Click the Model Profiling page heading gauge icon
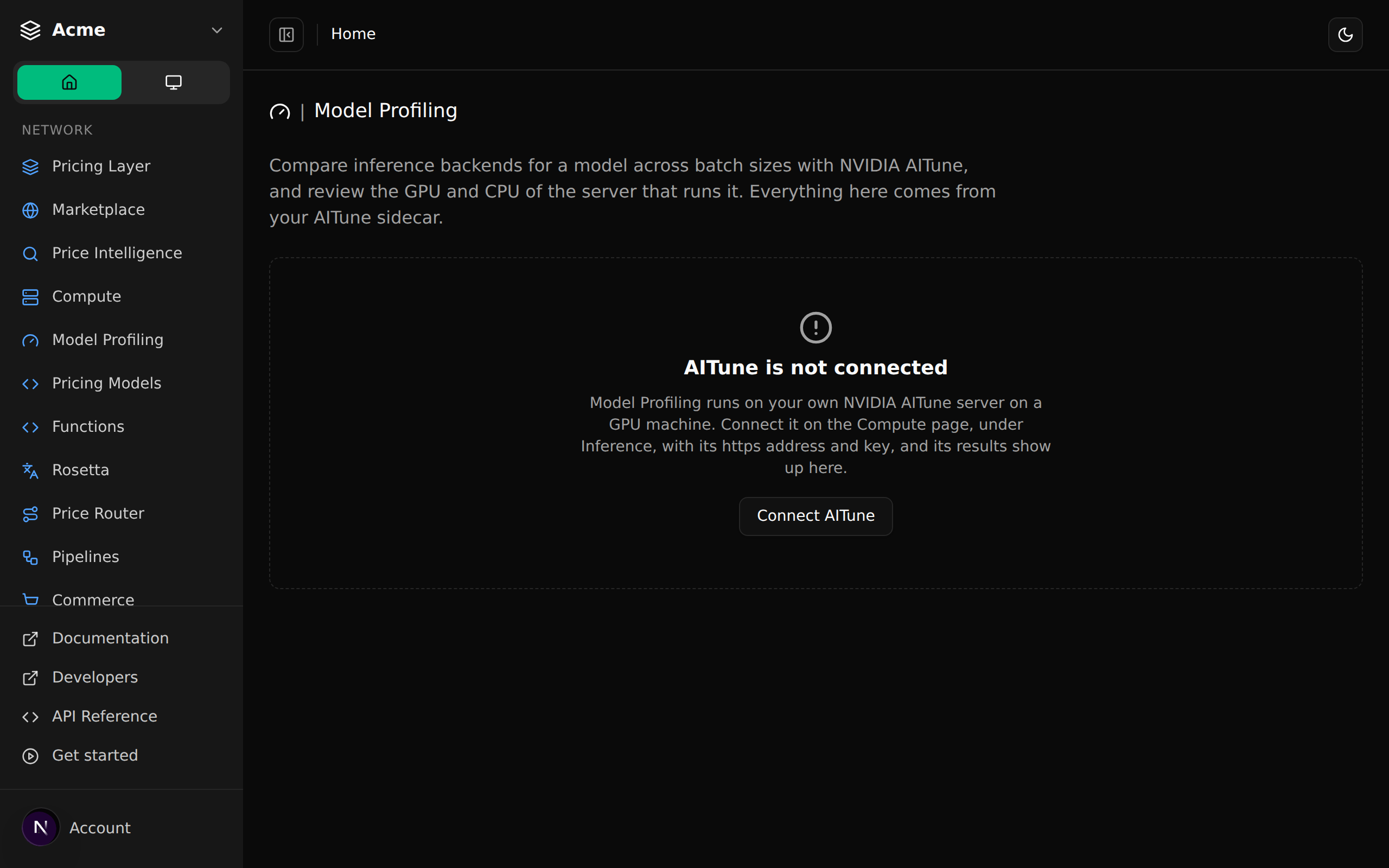Image resolution: width=1389 pixels, height=868 pixels. click(x=280, y=111)
